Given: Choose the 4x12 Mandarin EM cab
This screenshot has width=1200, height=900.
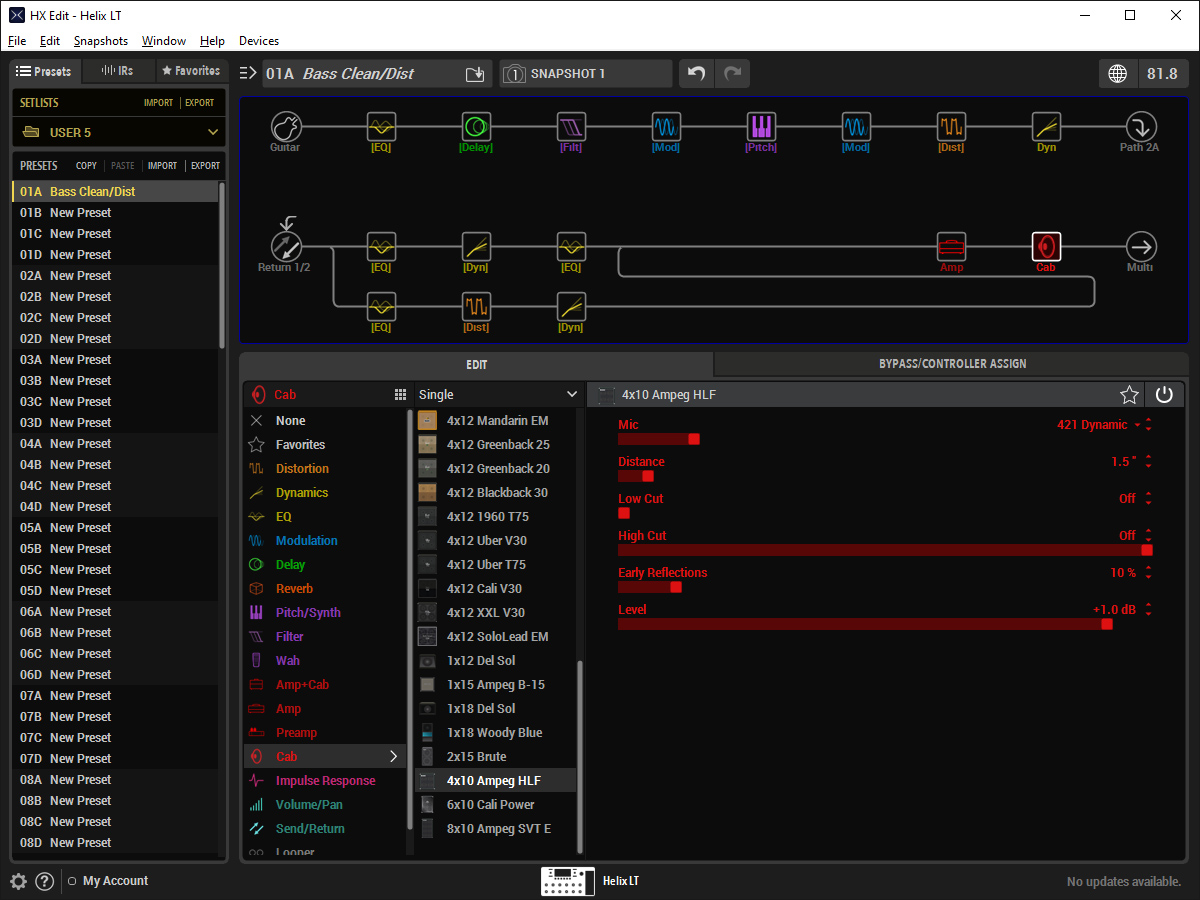Looking at the screenshot, I should 496,421.
